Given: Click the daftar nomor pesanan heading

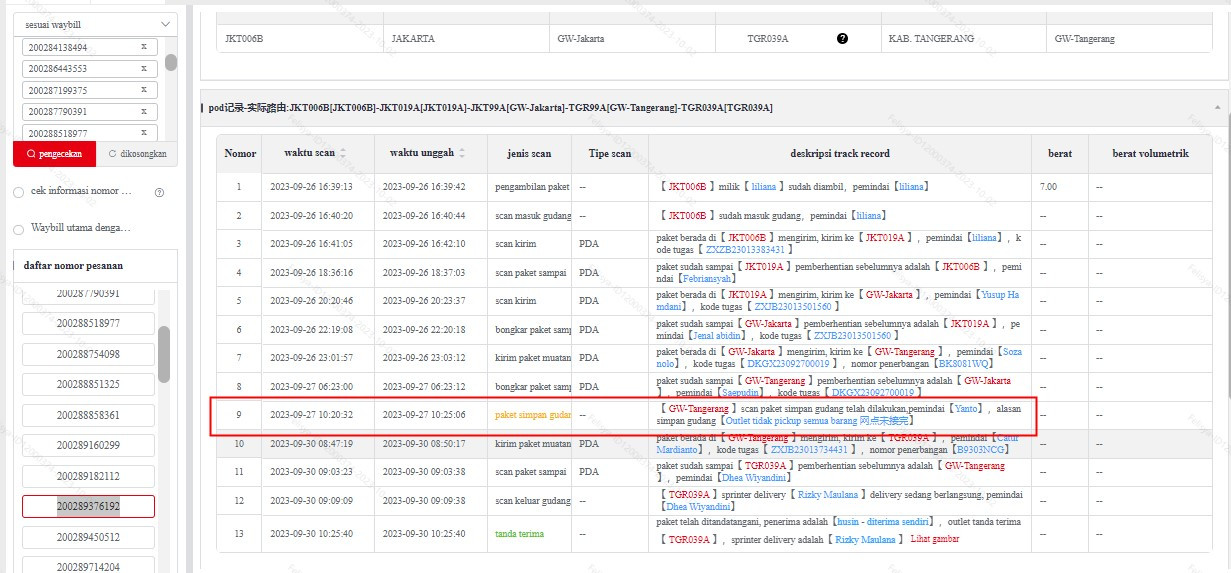Looking at the screenshot, I should point(73,266).
